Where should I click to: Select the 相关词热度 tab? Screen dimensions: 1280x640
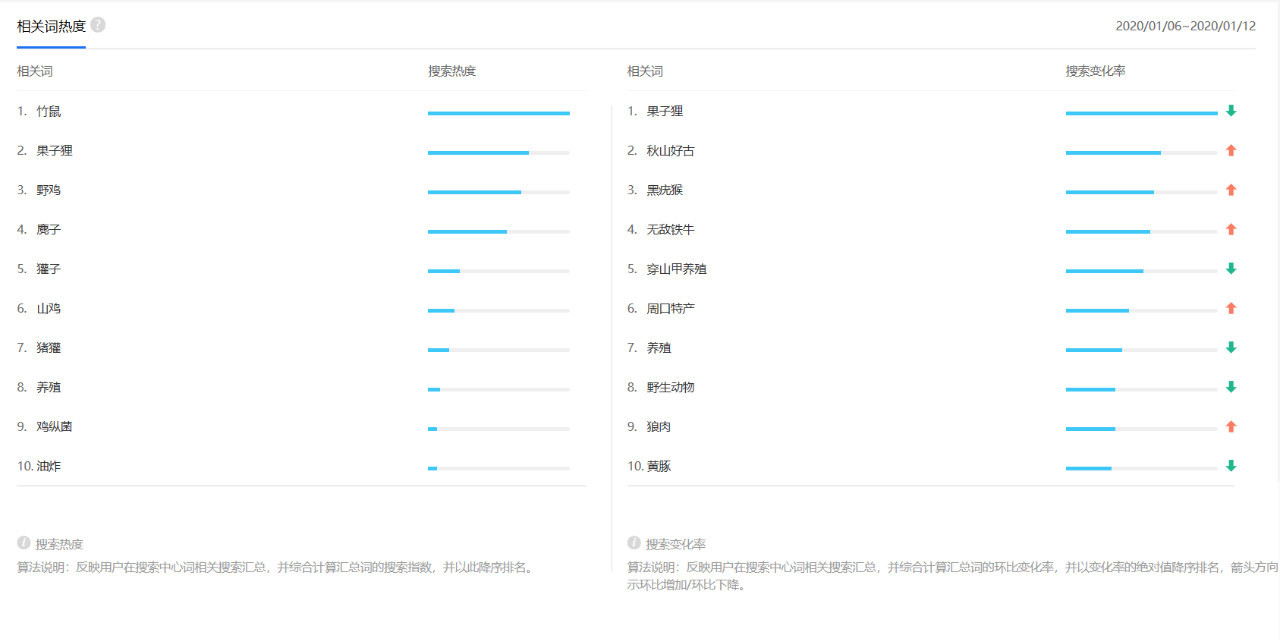pyautogui.click(x=51, y=26)
